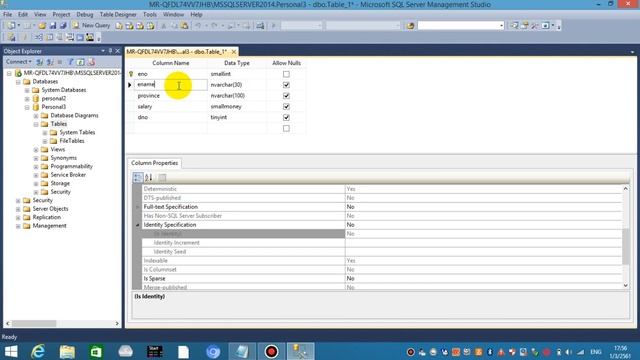This screenshot has height=360, width=640.
Task: Expand the personal2 database node
Action: point(27,99)
